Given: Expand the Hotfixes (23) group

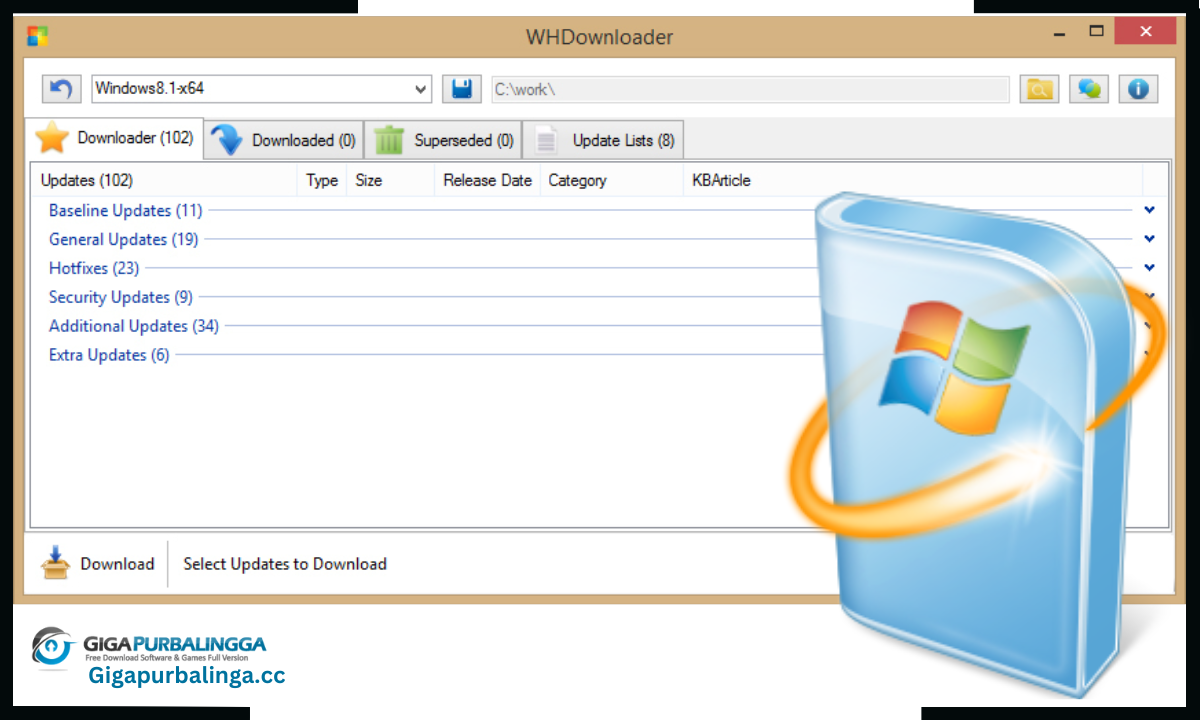Looking at the screenshot, I should (x=94, y=268).
